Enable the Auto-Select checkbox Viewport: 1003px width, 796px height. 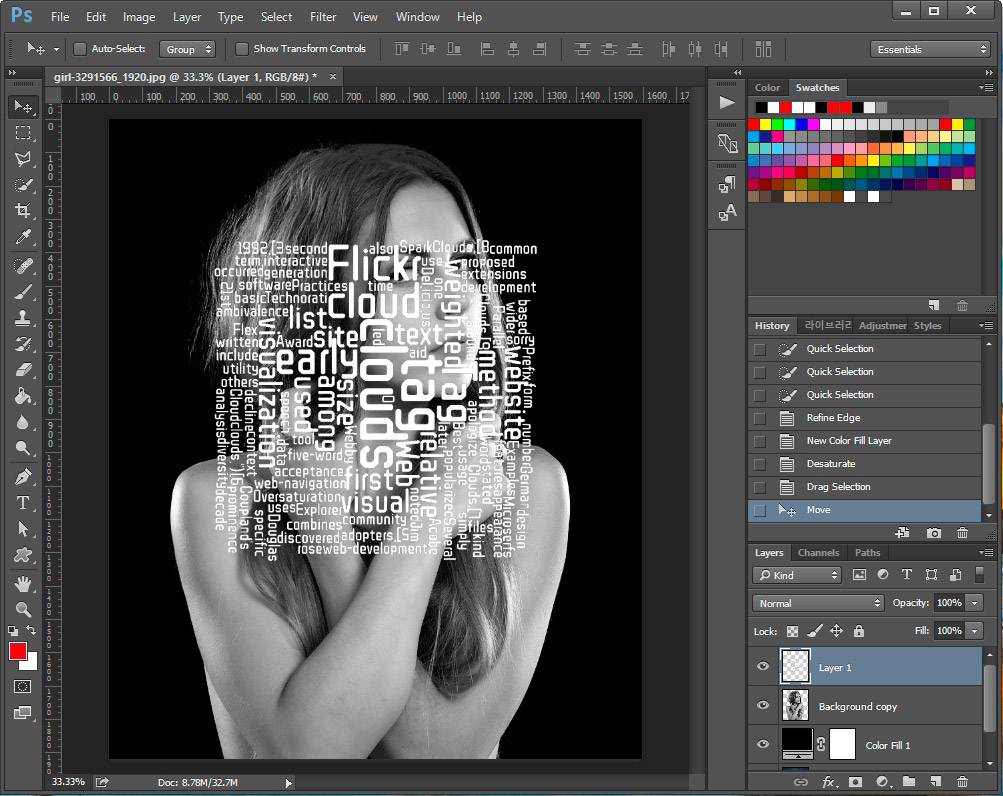click(80, 49)
